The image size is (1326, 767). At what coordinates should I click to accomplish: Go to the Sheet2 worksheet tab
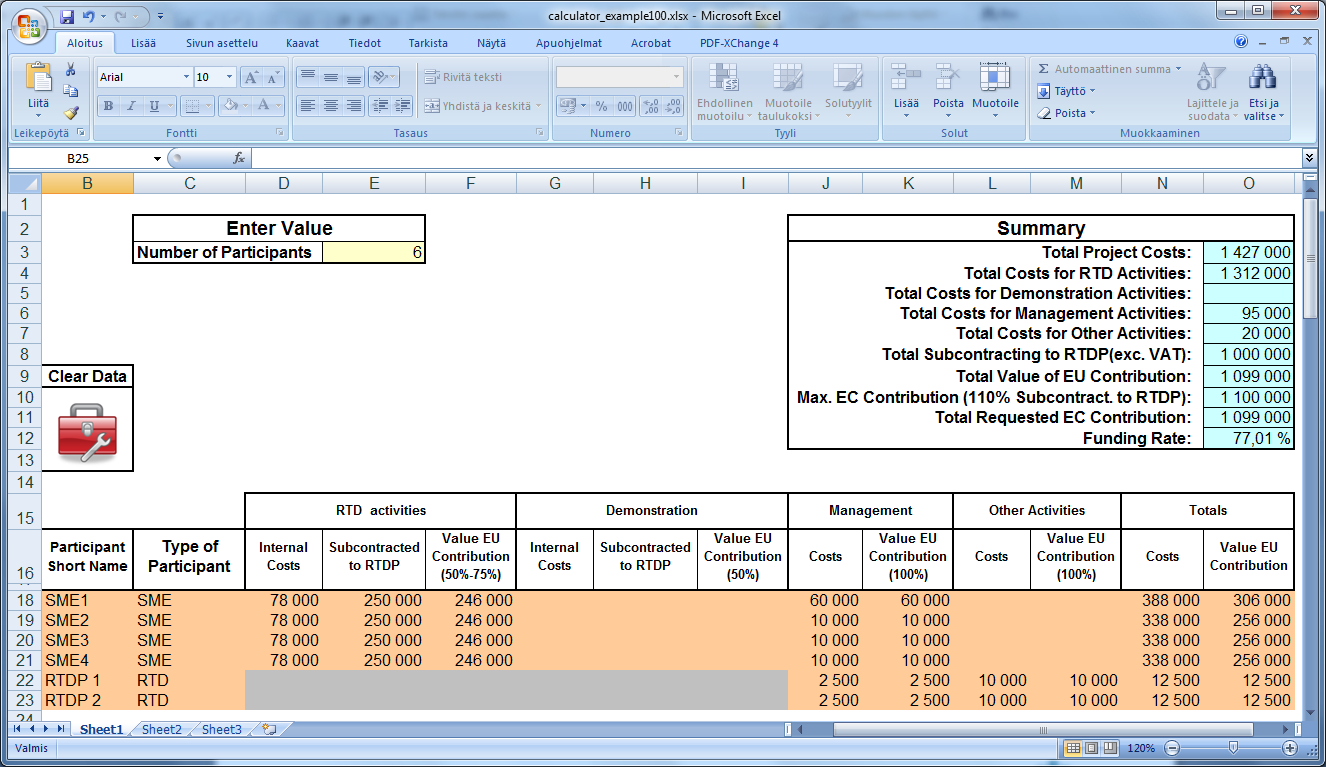[161, 730]
